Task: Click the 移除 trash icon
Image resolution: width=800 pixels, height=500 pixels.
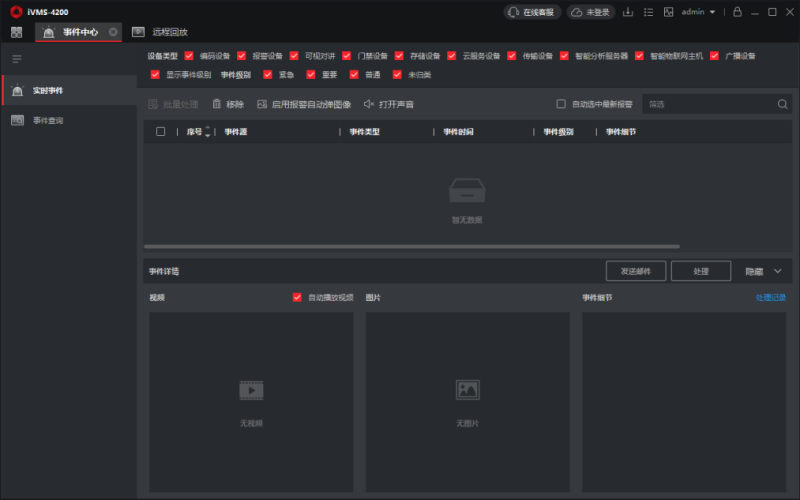Action: coord(216,104)
